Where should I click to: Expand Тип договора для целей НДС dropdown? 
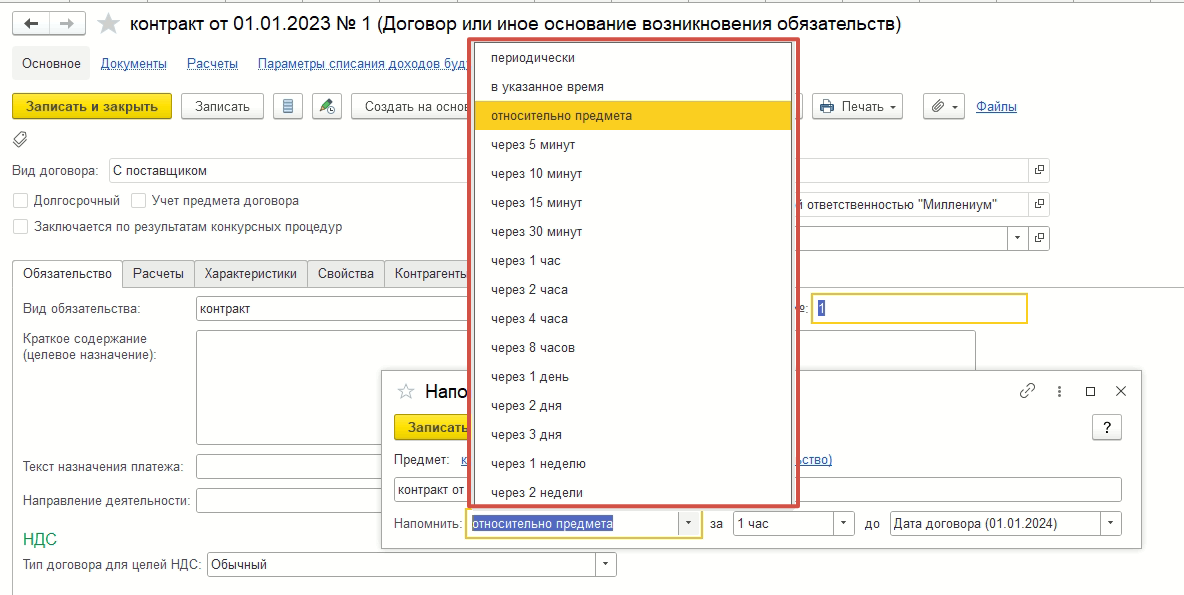pos(606,565)
